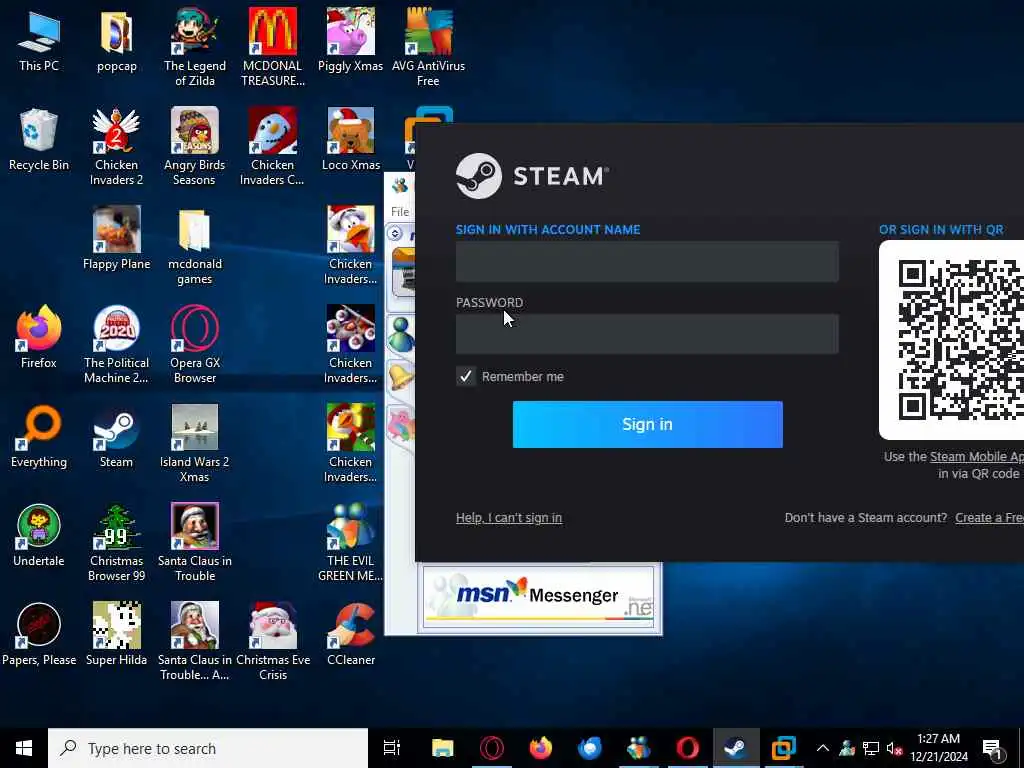Open the Windows Start menu

[24, 748]
